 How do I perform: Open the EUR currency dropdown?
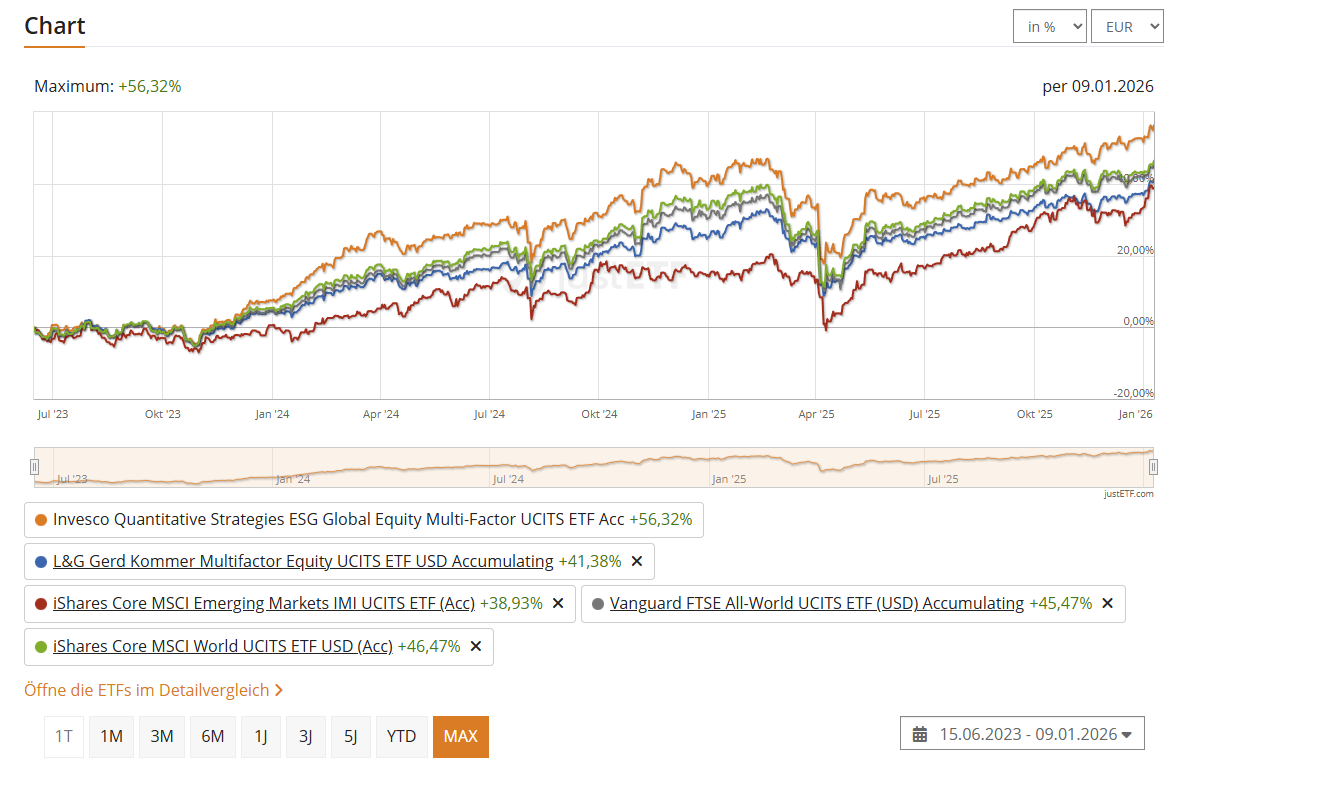[1127, 27]
